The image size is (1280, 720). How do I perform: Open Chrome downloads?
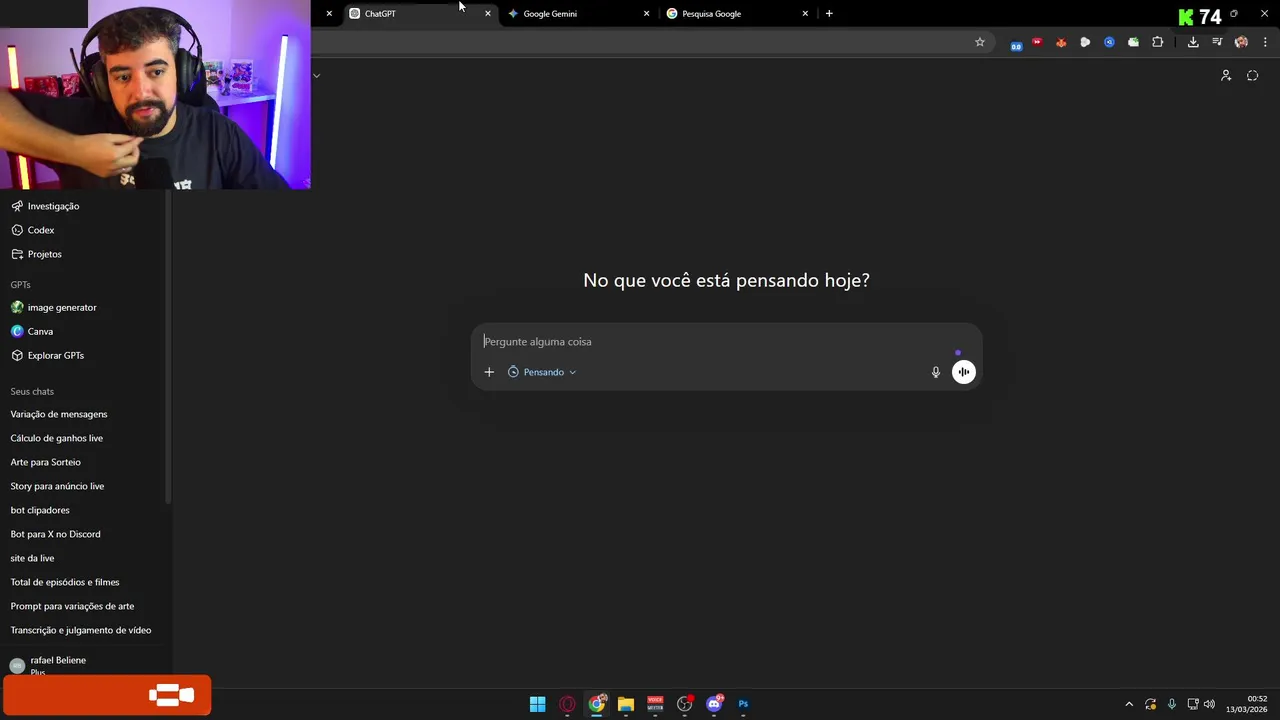pos(1193,42)
